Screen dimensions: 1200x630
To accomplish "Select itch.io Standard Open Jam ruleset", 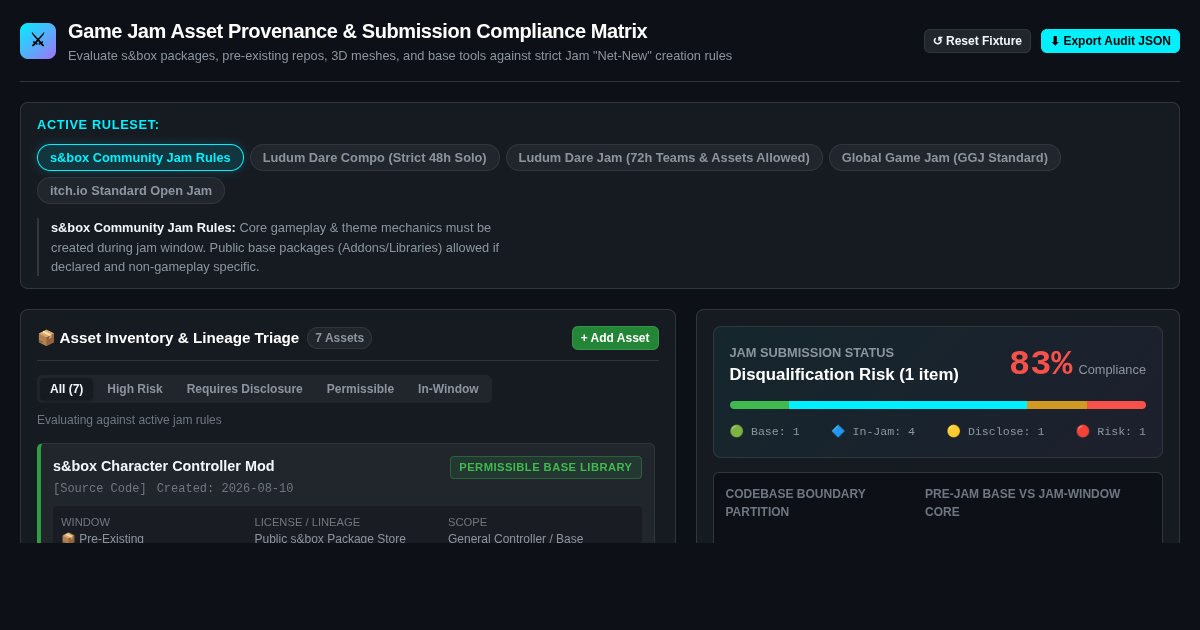I will pos(131,191).
